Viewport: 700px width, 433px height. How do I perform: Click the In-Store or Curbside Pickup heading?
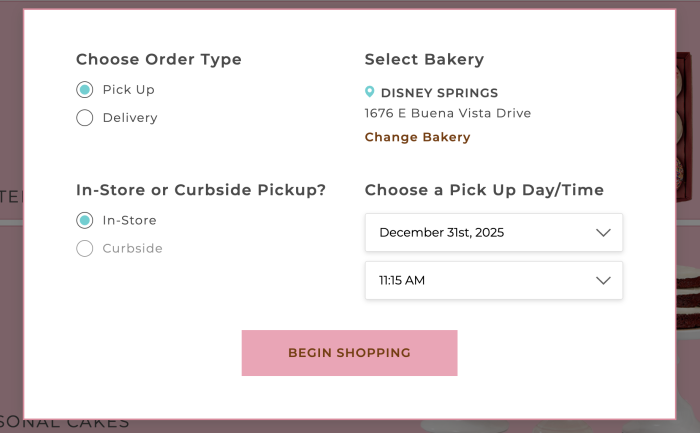(201, 190)
